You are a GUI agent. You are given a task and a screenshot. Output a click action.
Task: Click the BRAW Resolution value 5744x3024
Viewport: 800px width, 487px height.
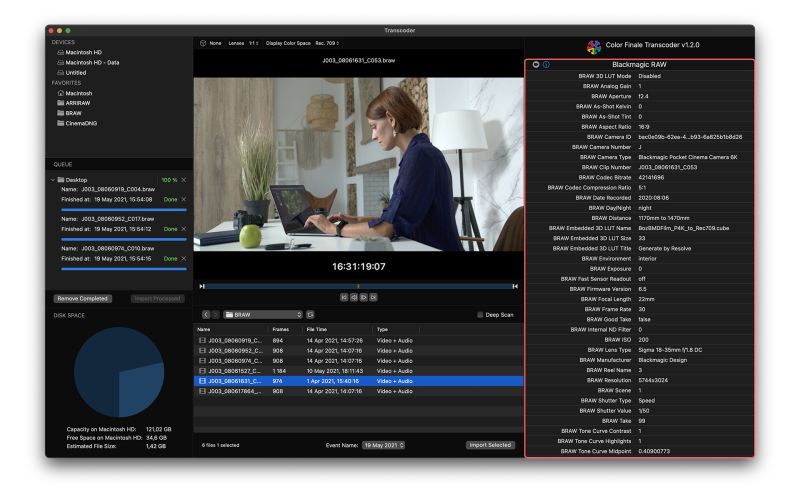click(x=653, y=380)
